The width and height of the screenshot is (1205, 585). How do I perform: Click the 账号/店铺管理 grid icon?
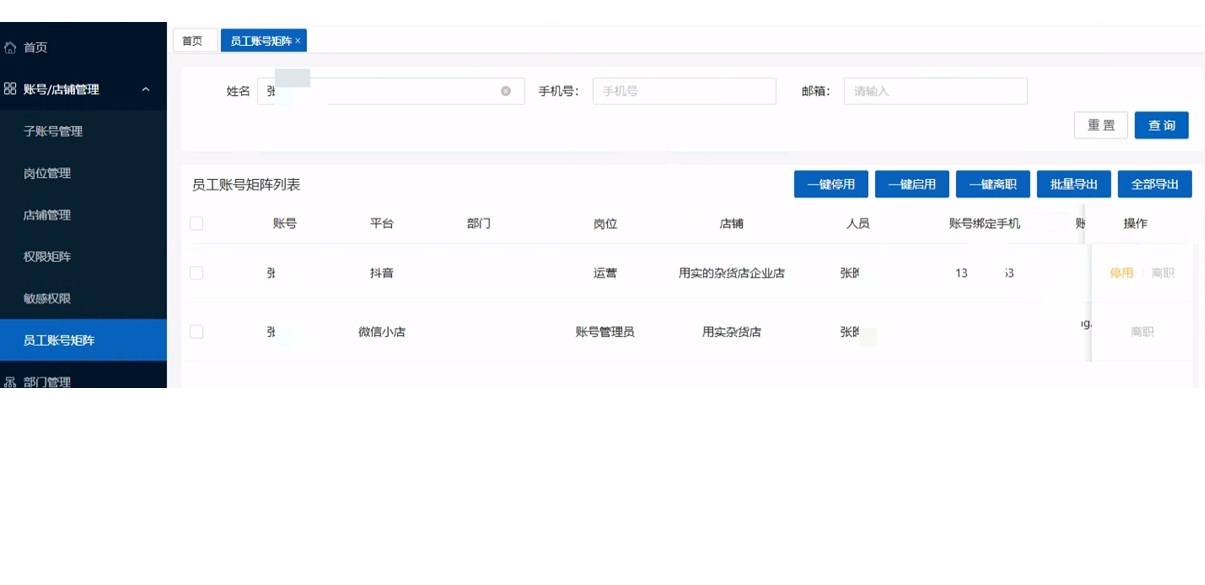tap(11, 89)
